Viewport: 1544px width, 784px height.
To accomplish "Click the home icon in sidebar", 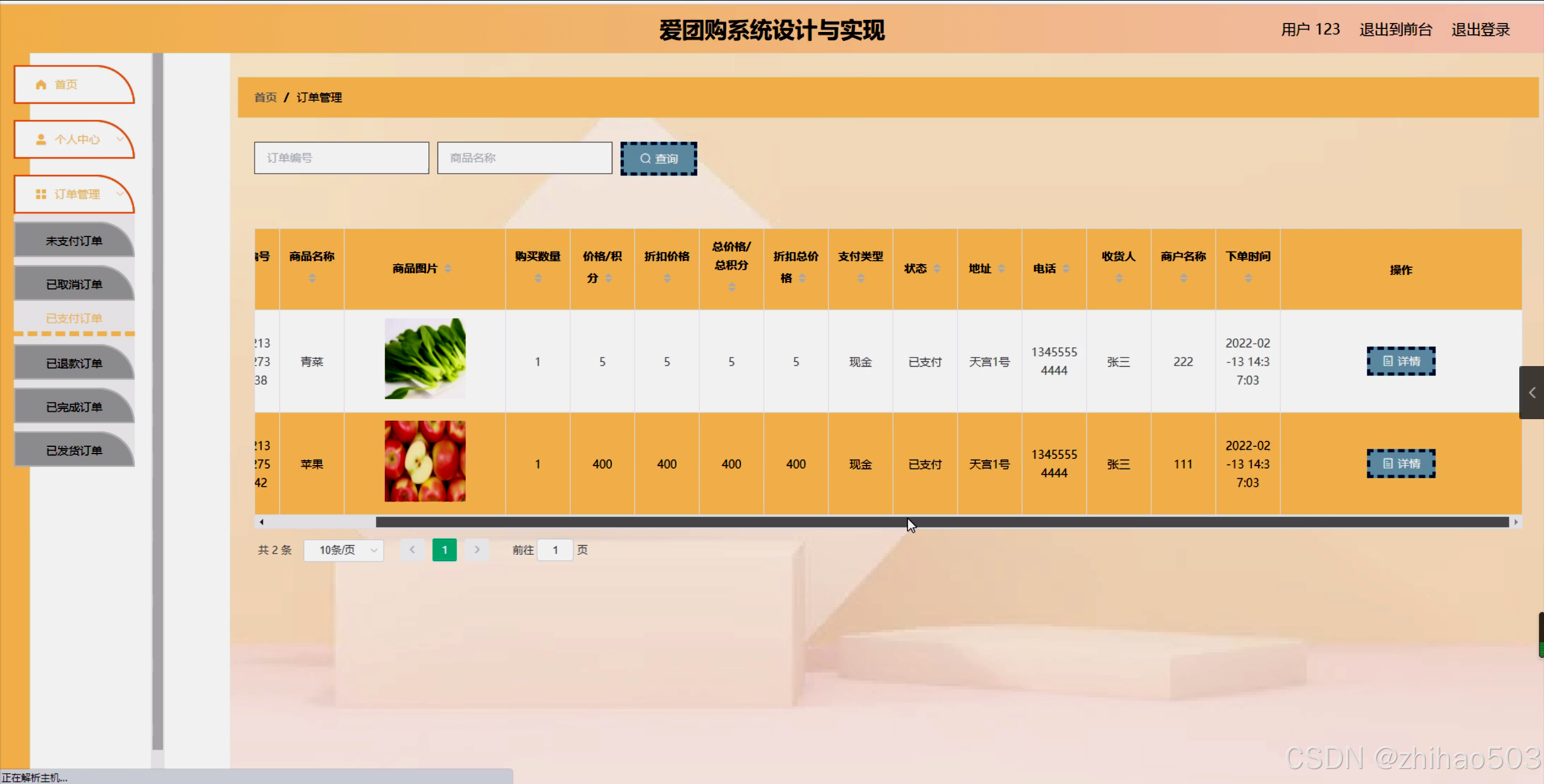I will tap(41, 84).
